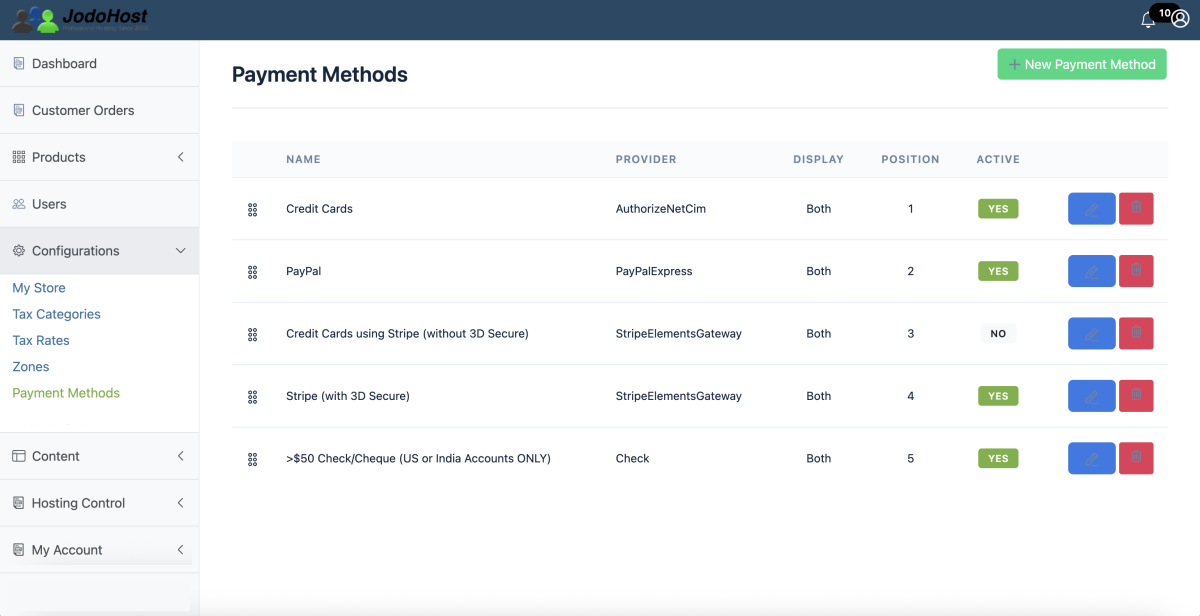This screenshot has width=1200, height=616.
Task: Click drag handle for Check/Cheque row
Action: pos(252,459)
